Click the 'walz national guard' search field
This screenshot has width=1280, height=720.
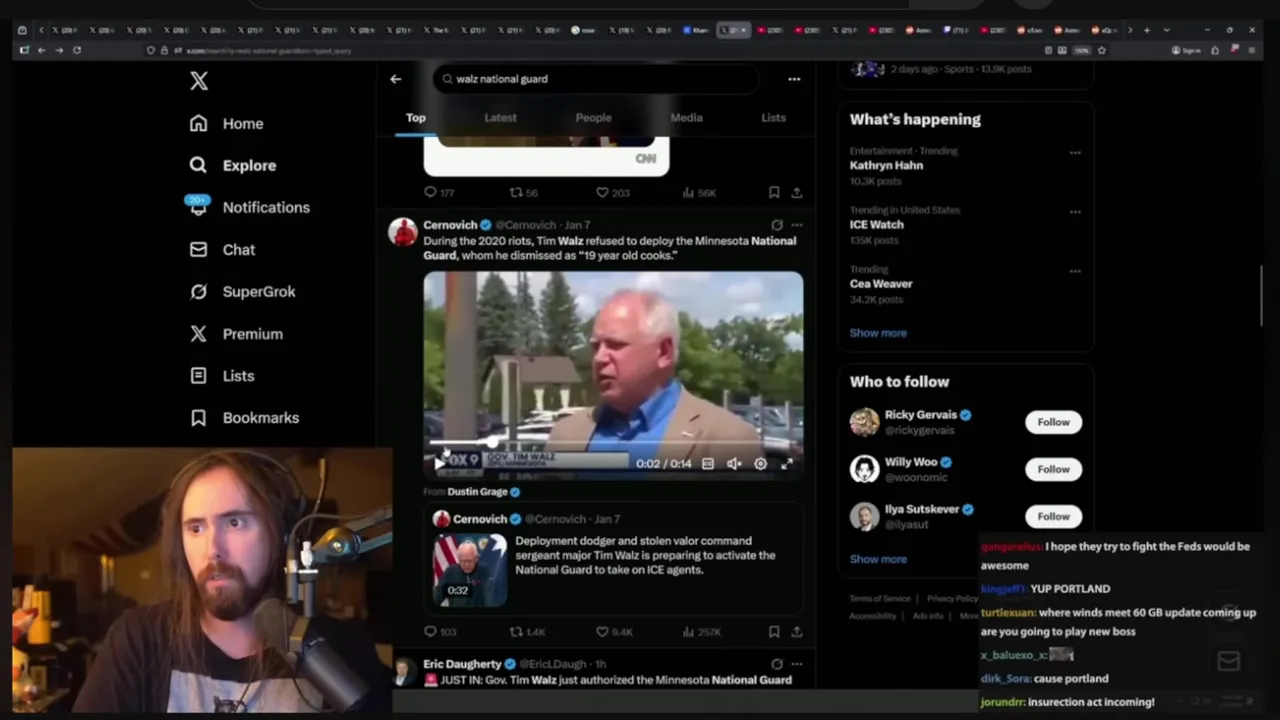coord(596,79)
